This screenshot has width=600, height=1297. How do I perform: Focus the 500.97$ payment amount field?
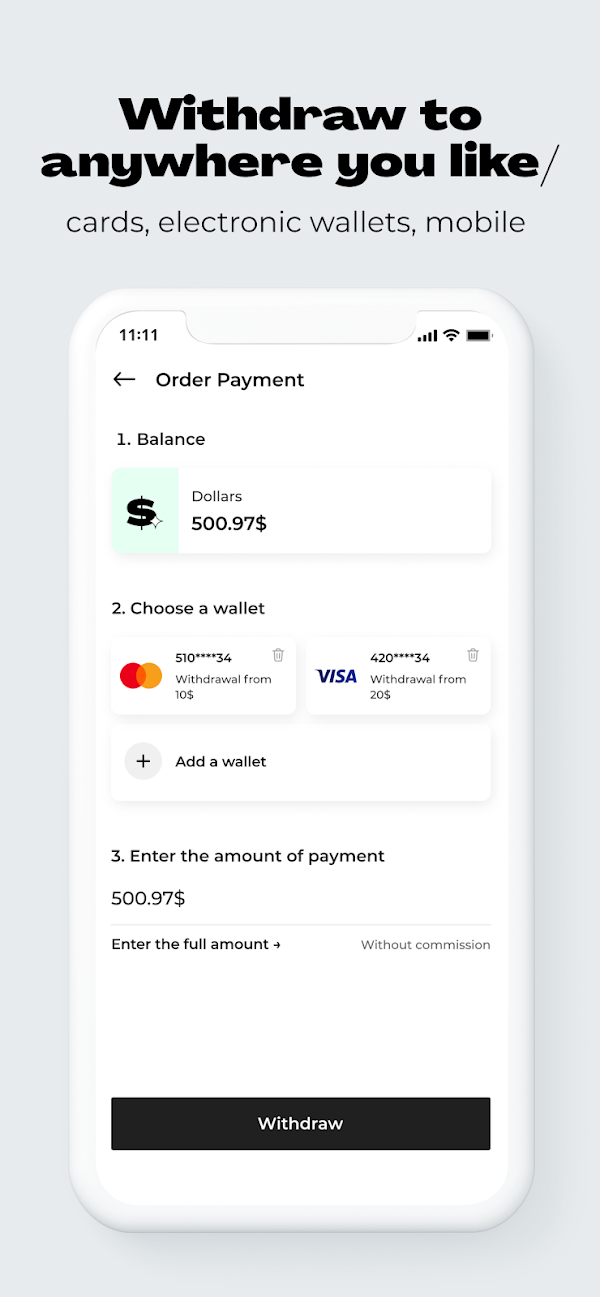(x=301, y=898)
